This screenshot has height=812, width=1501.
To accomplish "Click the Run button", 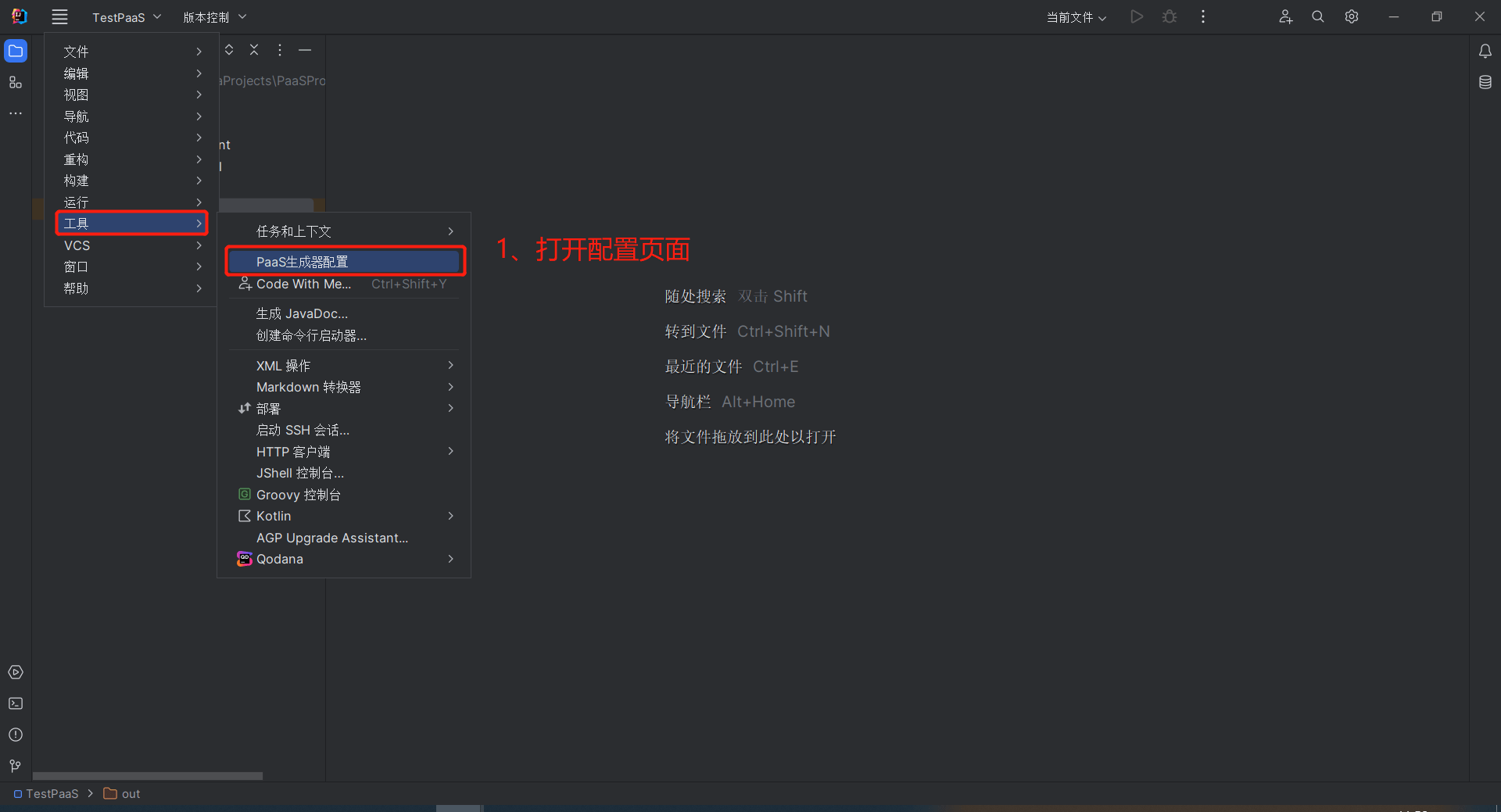I will pos(1137,16).
